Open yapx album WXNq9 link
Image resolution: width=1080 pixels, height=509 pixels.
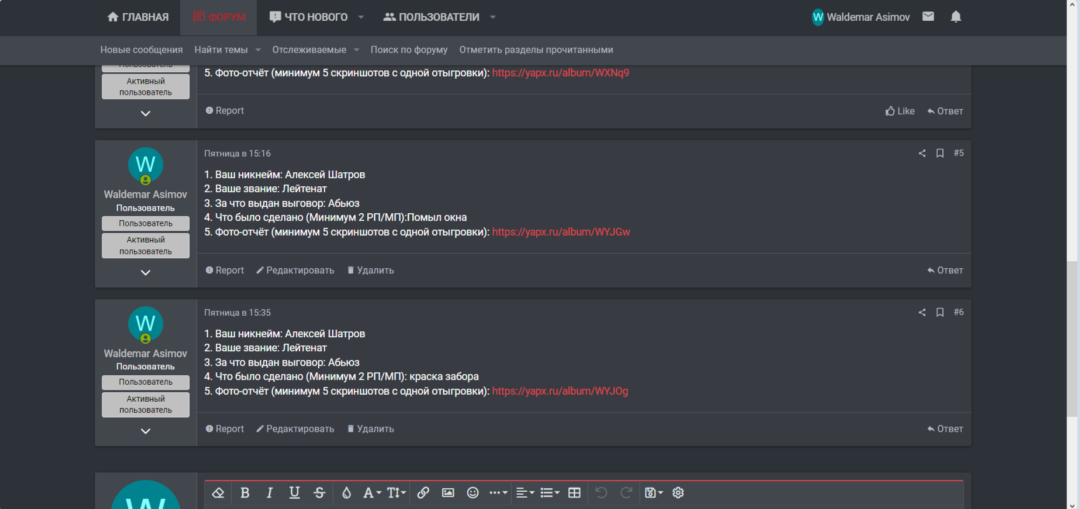pyautogui.click(x=561, y=72)
